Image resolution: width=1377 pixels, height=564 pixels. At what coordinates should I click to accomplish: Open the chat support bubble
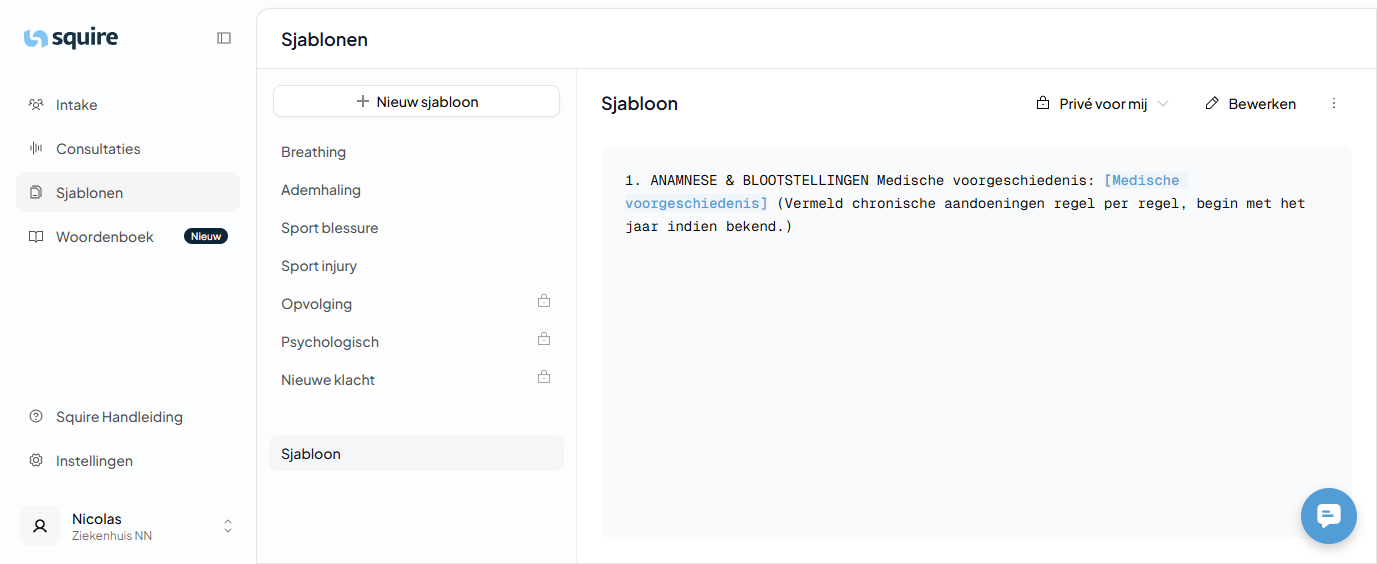pos(1328,516)
